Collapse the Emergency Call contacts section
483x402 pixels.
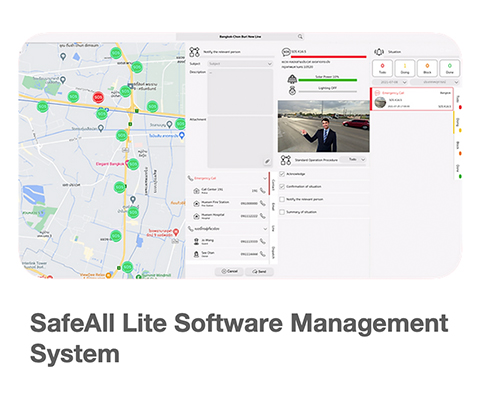pyautogui.click(x=265, y=178)
